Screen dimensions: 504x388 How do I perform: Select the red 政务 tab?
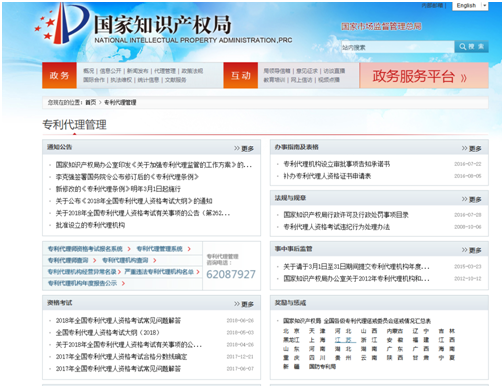point(59,75)
